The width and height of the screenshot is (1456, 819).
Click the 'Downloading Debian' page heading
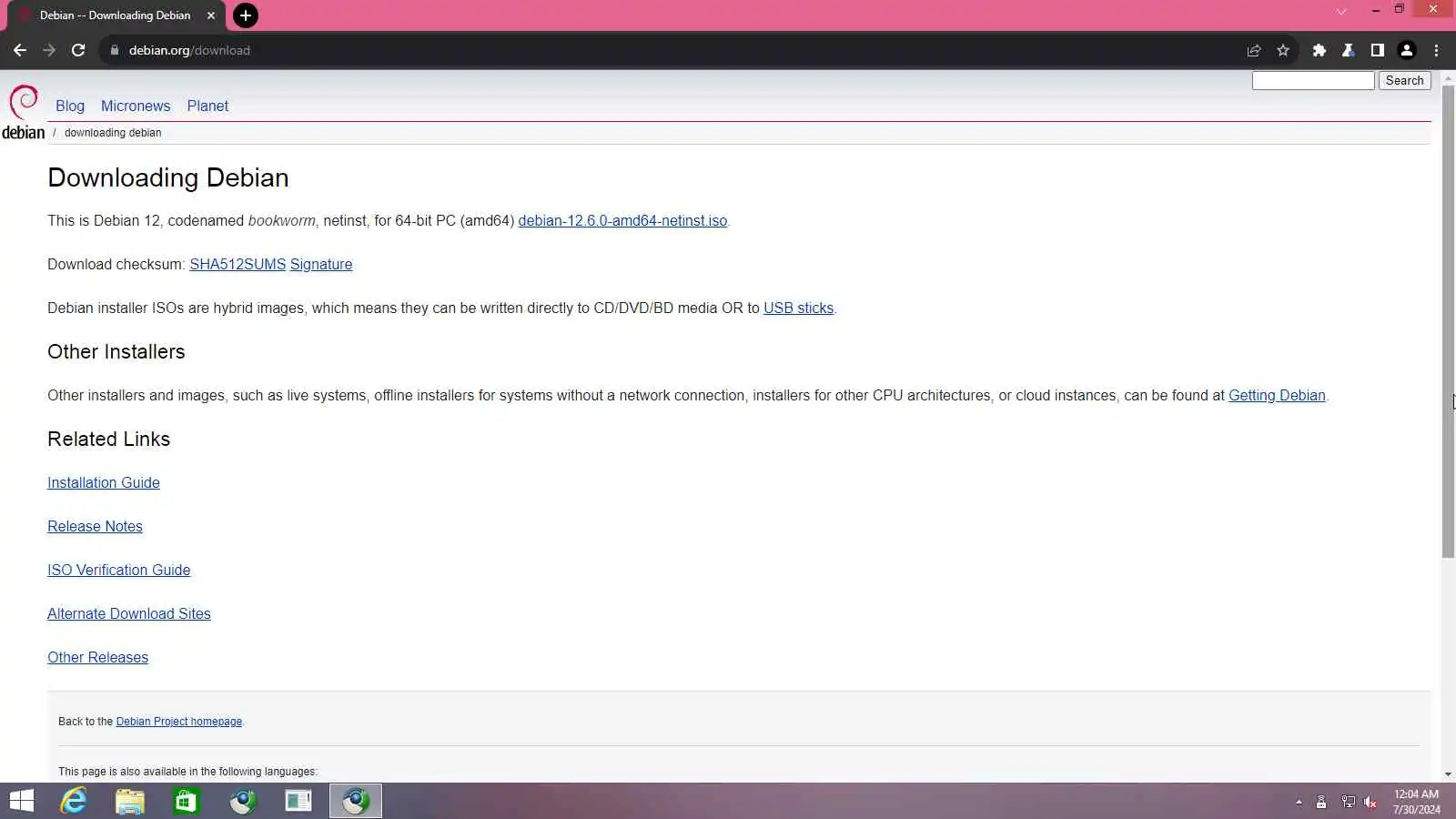[x=168, y=177]
